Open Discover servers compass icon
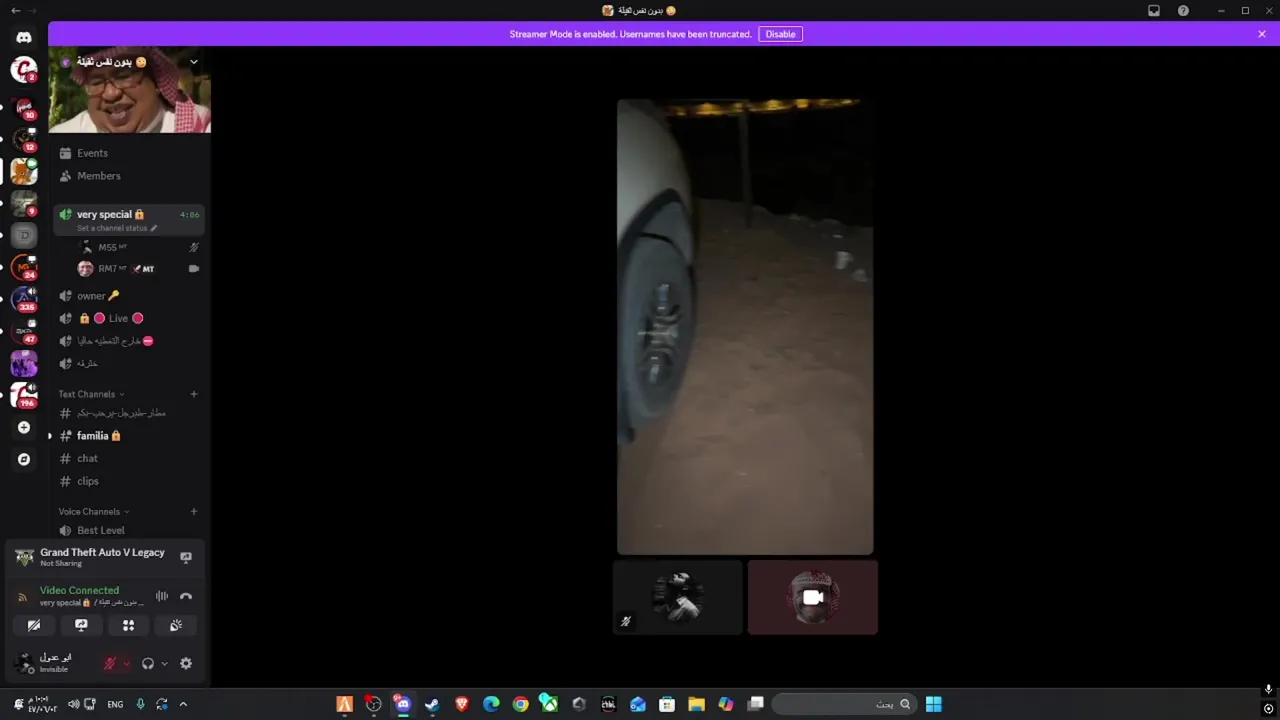The width and height of the screenshot is (1280, 720). [24, 459]
